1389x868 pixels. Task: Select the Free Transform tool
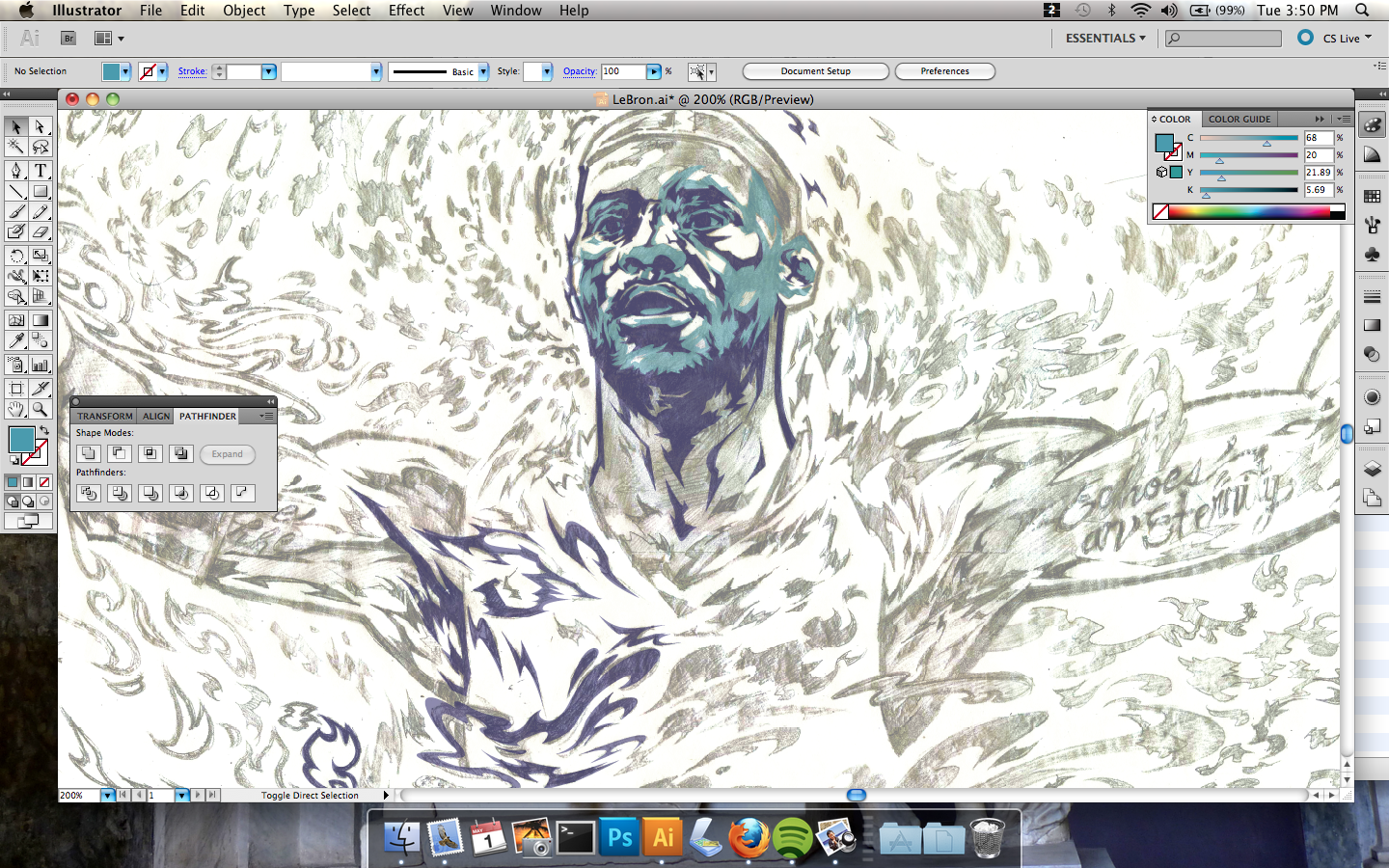(40, 276)
